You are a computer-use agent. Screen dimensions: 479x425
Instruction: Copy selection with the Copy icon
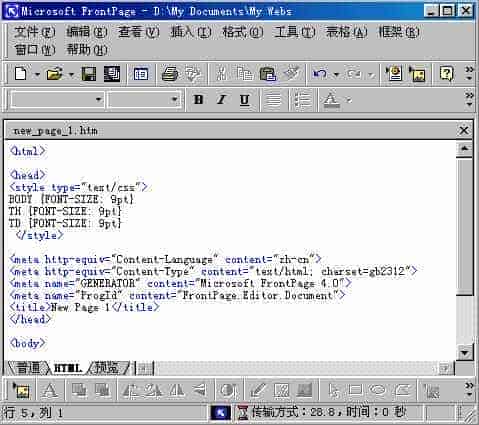pyautogui.click(x=245, y=74)
